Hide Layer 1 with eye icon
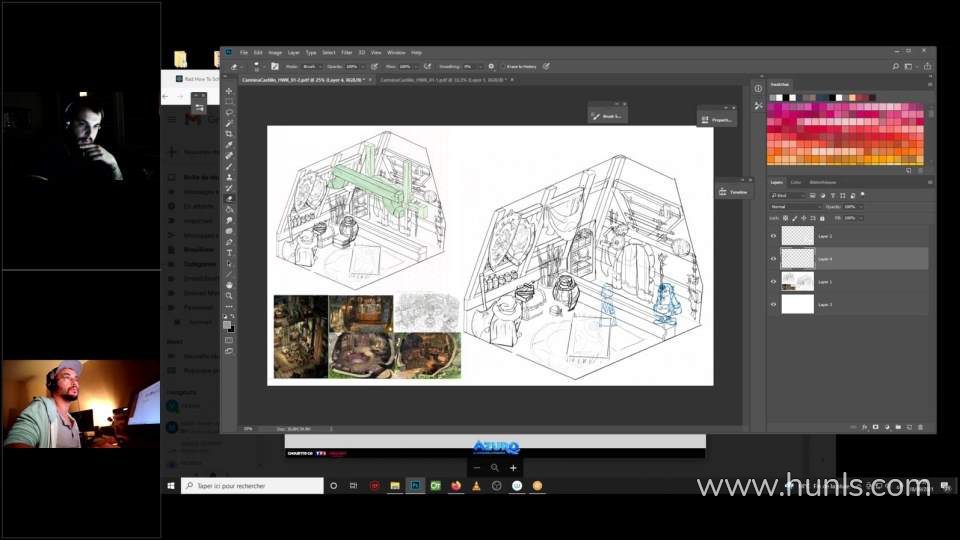960x540 pixels. [773, 282]
